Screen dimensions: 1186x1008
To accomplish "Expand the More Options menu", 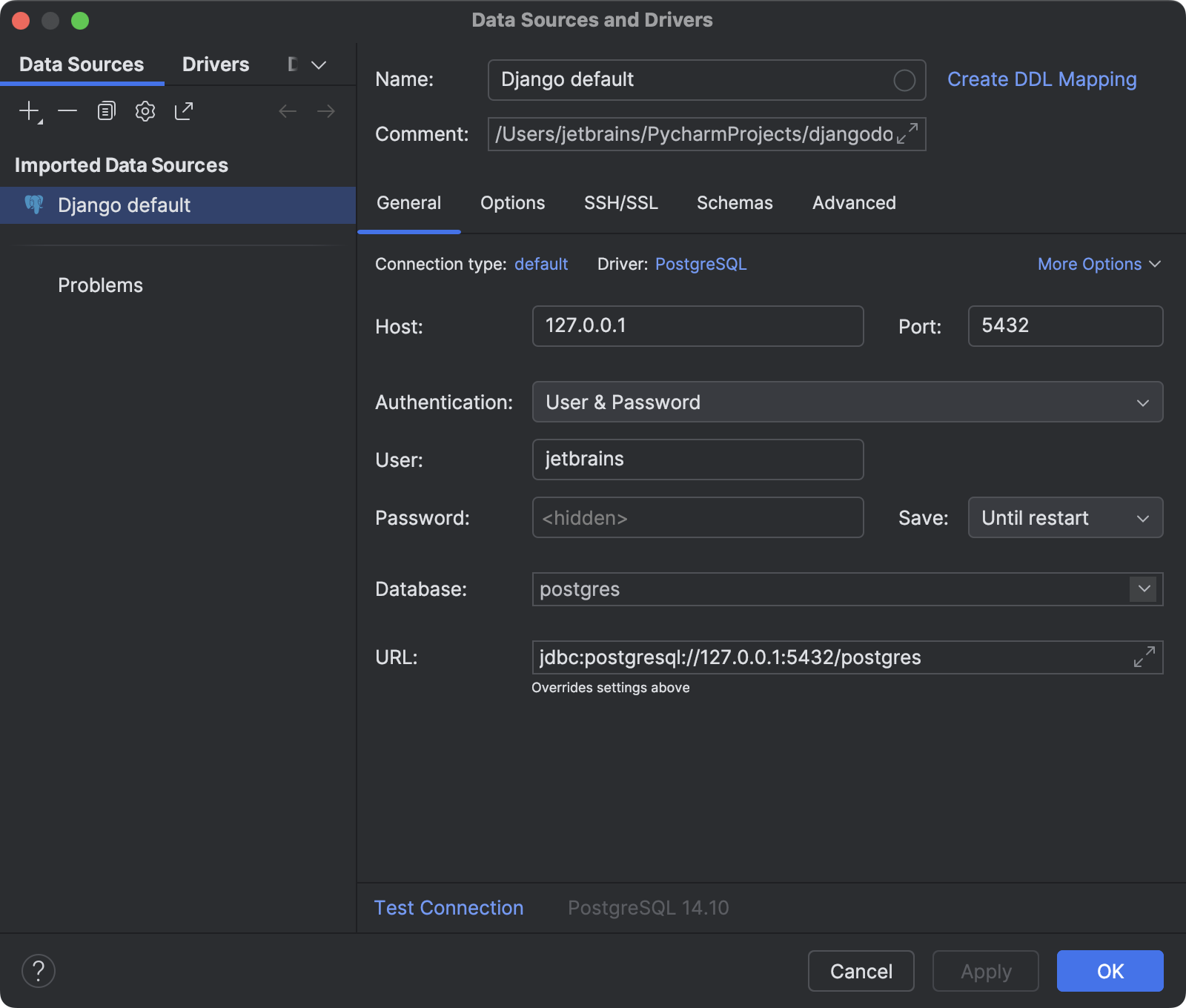I will [x=1099, y=265].
